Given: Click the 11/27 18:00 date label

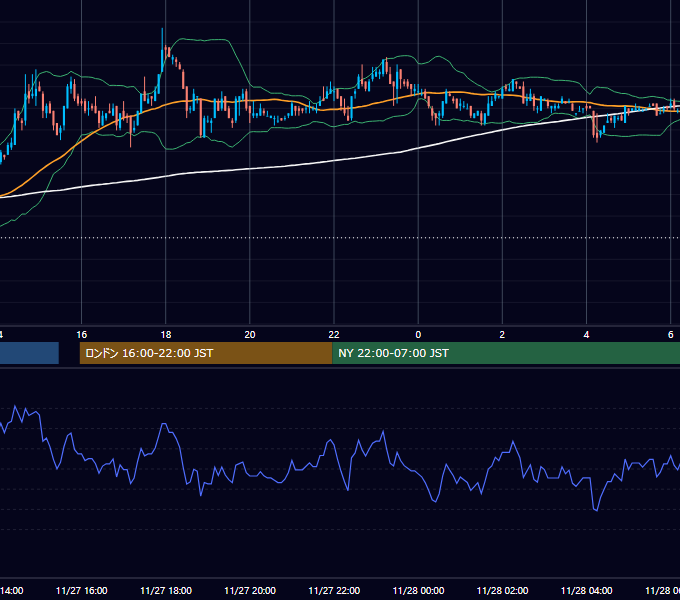Looking at the screenshot, I should click(166, 590).
